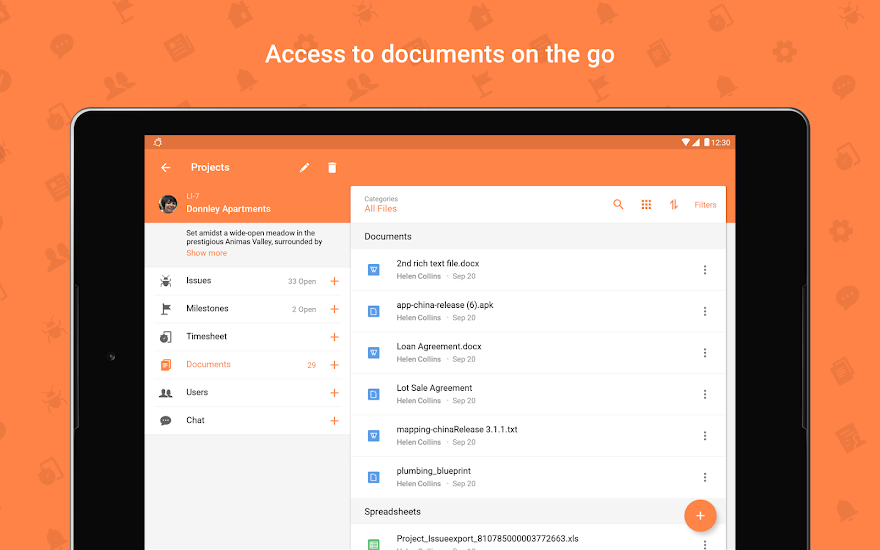Viewport: 880px width, 550px height.
Task: Add a timesheet entry with plus
Action: [x=334, y=337]
